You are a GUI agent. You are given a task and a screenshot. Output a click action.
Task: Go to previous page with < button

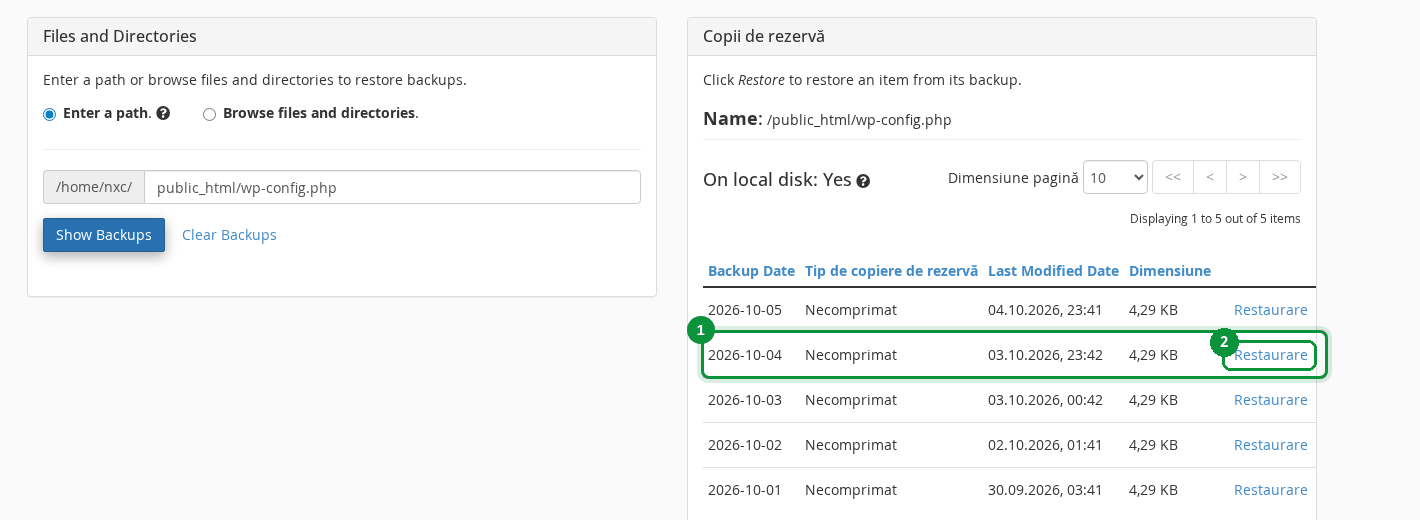point(1210,177)
